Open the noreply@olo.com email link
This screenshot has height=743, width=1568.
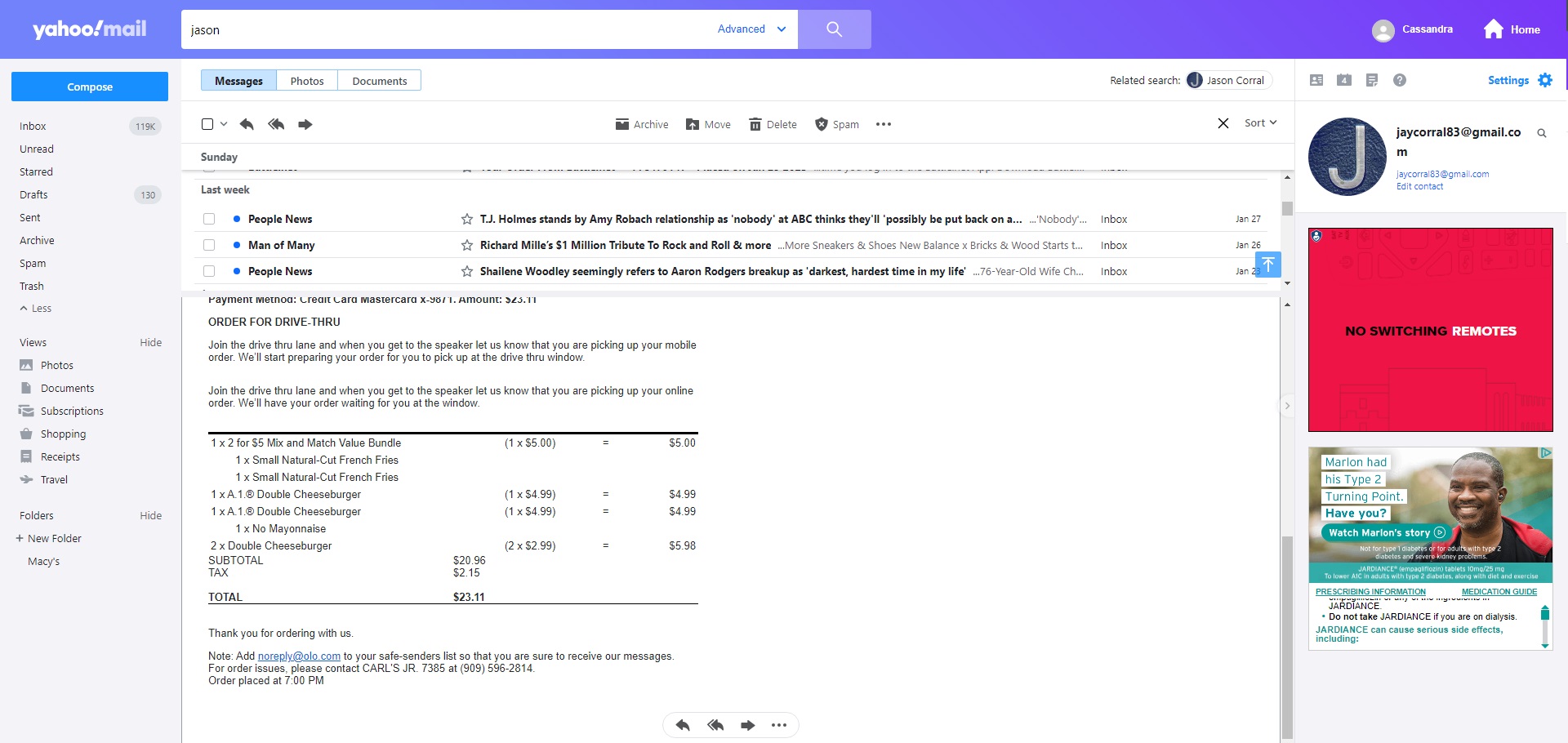[297, 656]
